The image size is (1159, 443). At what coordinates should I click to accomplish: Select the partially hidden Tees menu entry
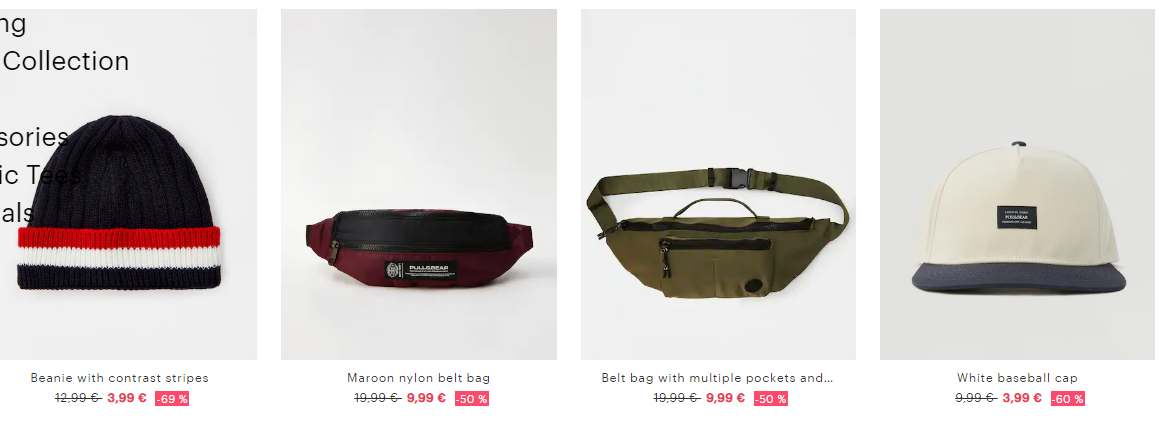tap(41, 175)
